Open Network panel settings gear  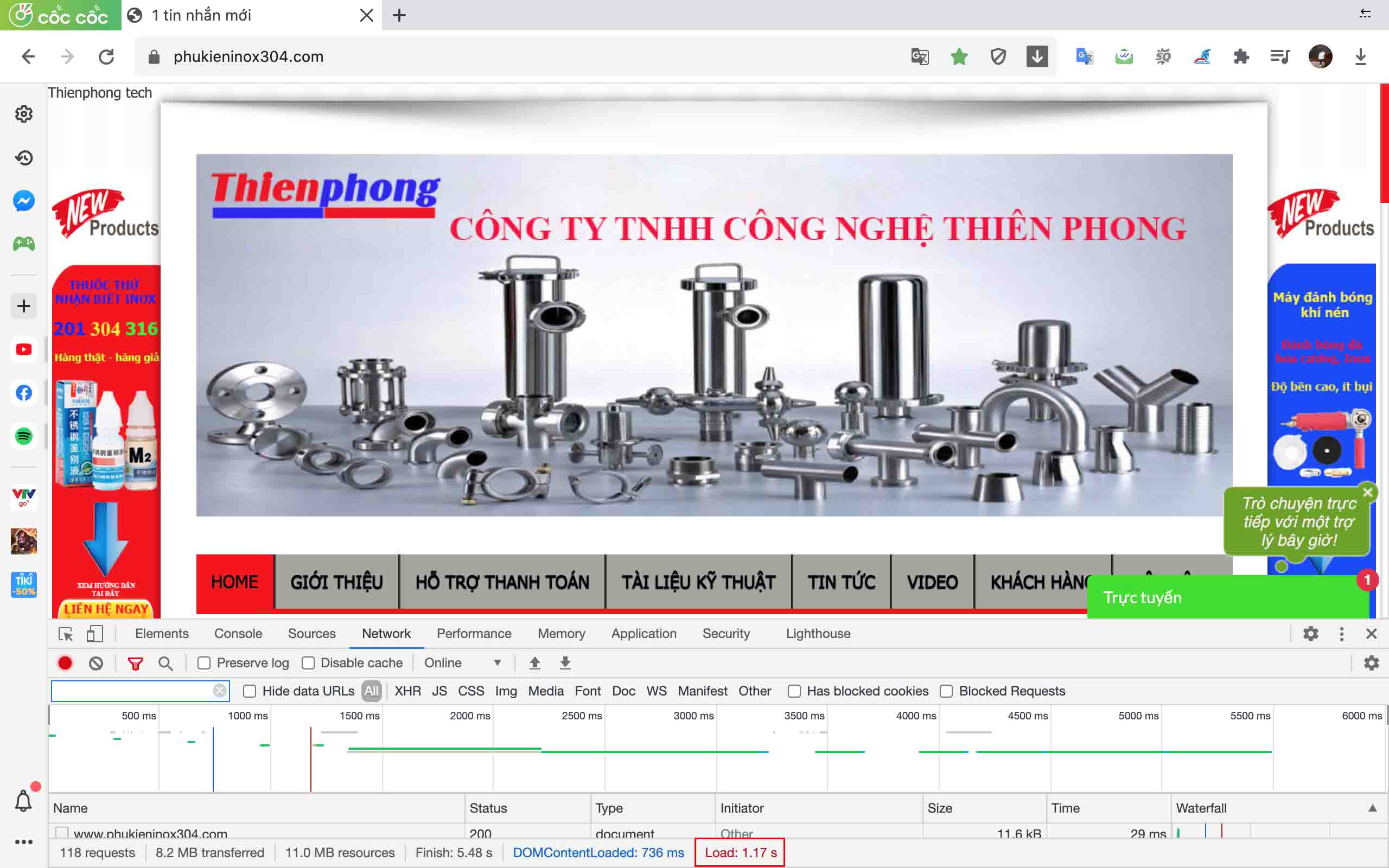pyautogui.click(x=1371, y=663)
